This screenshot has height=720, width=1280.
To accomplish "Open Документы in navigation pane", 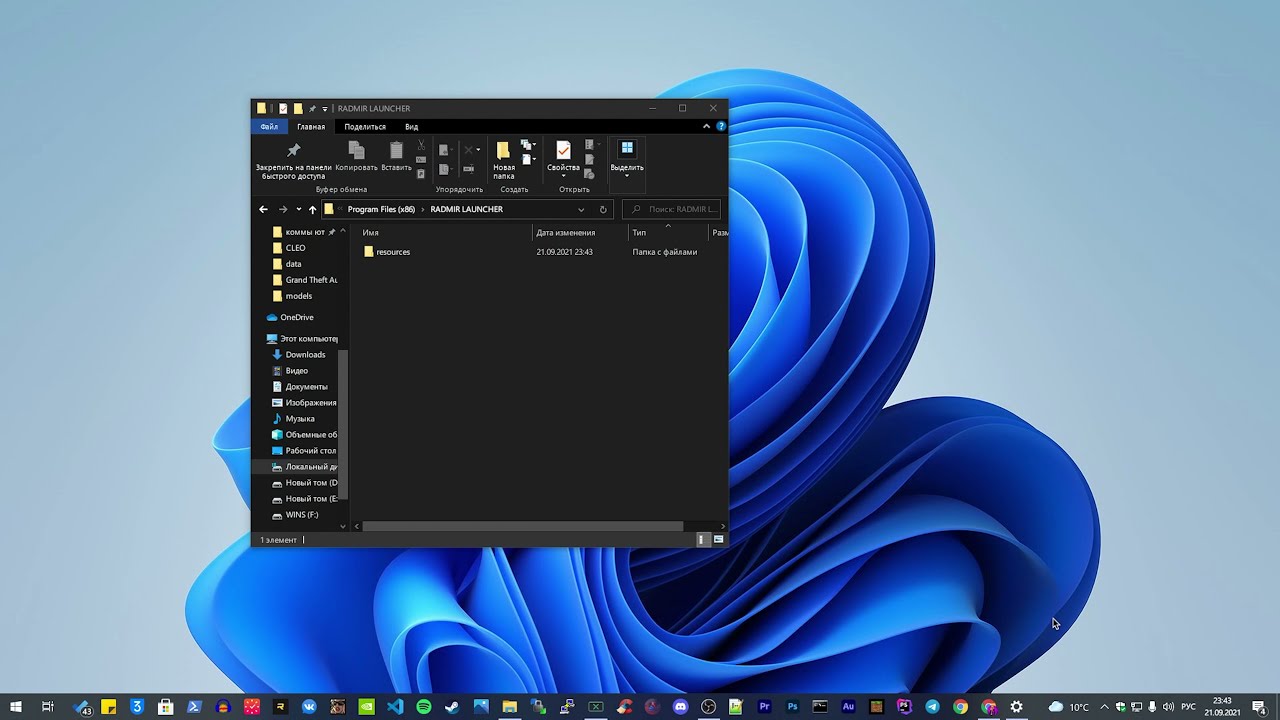I will 306,387.
